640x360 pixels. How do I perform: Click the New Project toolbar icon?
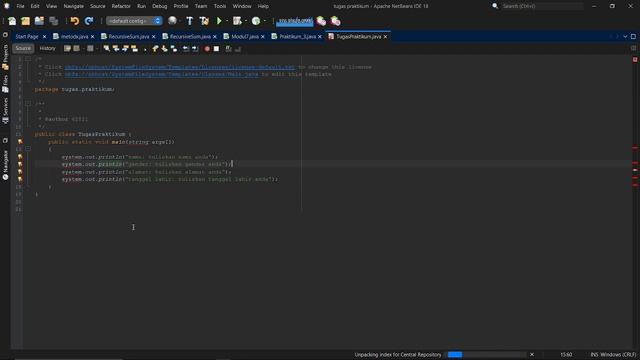click(25, 21)
